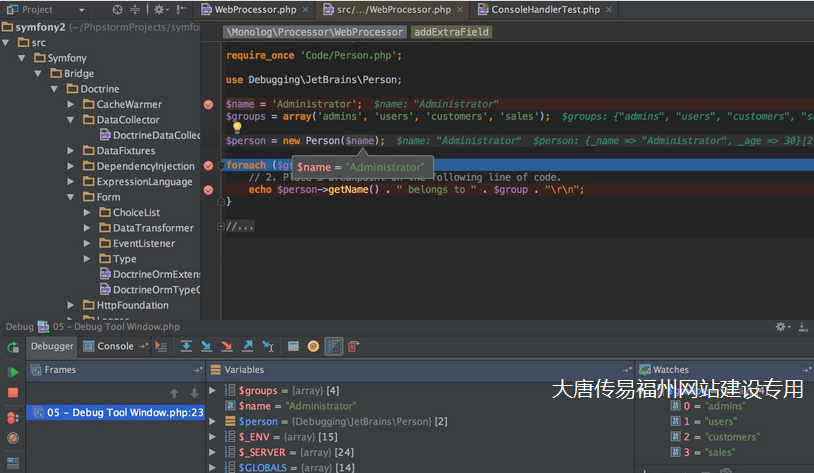Image resolution: width=814 pixels, height=473 pixels.
Task: Click the Step Out icon
Action: click(248, 346)
